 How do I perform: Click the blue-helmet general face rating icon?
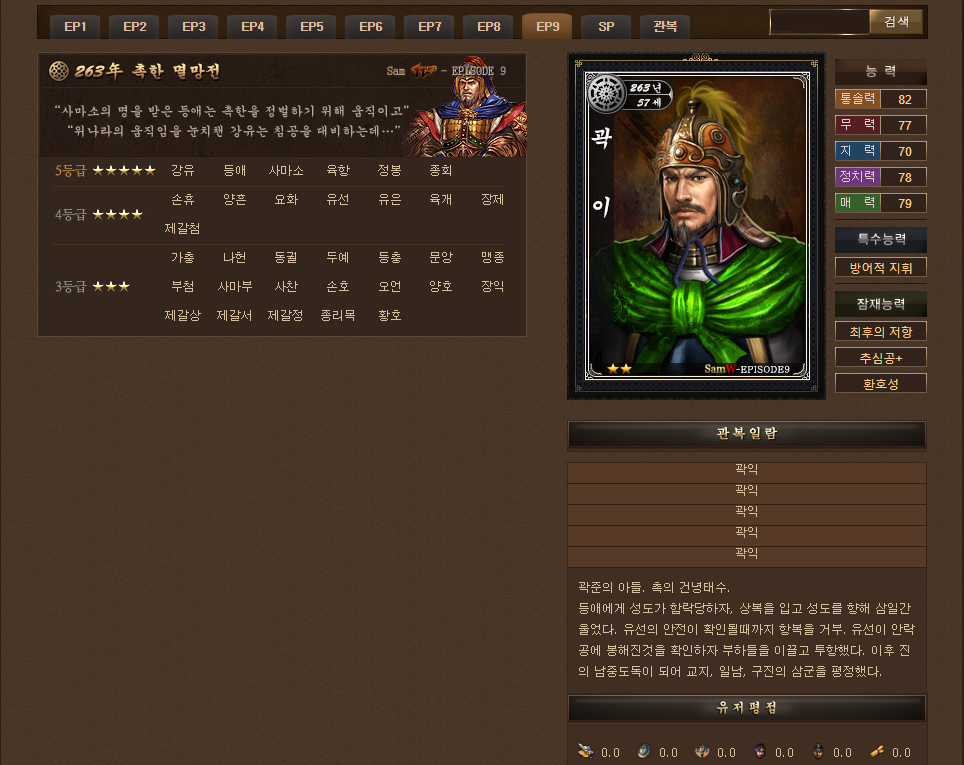coord(760,751)
